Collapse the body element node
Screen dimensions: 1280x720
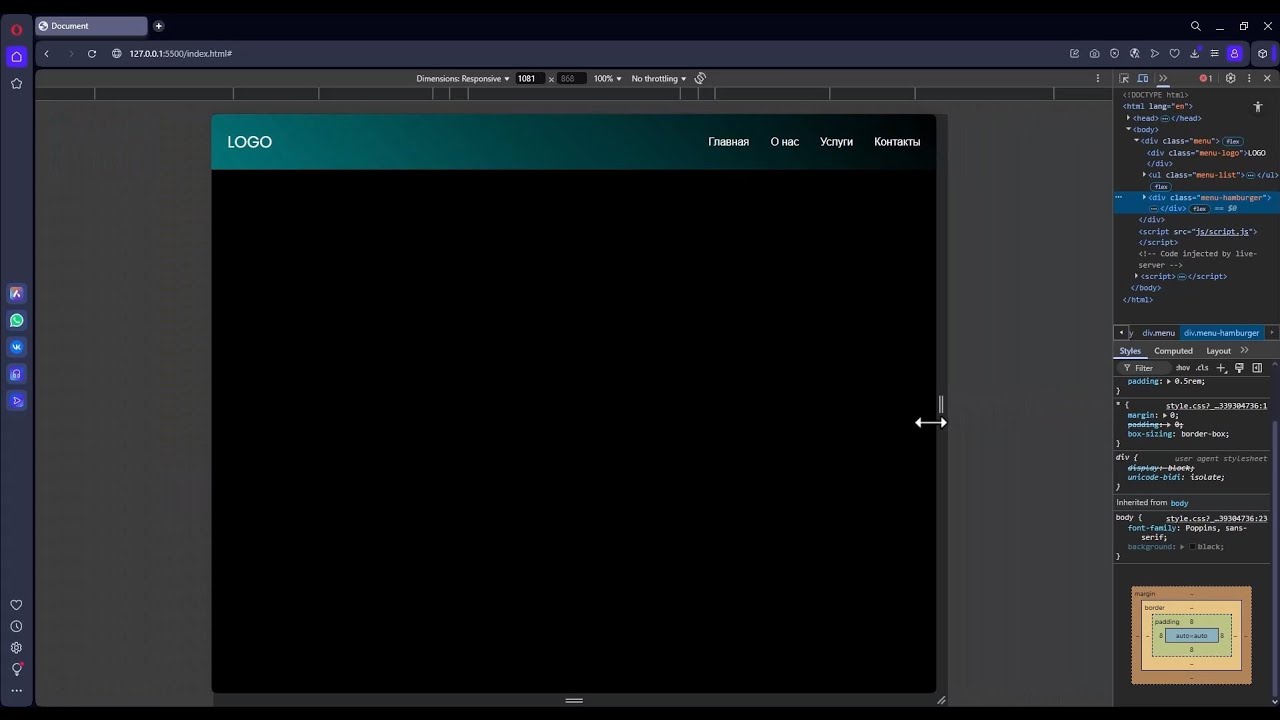[1128, 129]
